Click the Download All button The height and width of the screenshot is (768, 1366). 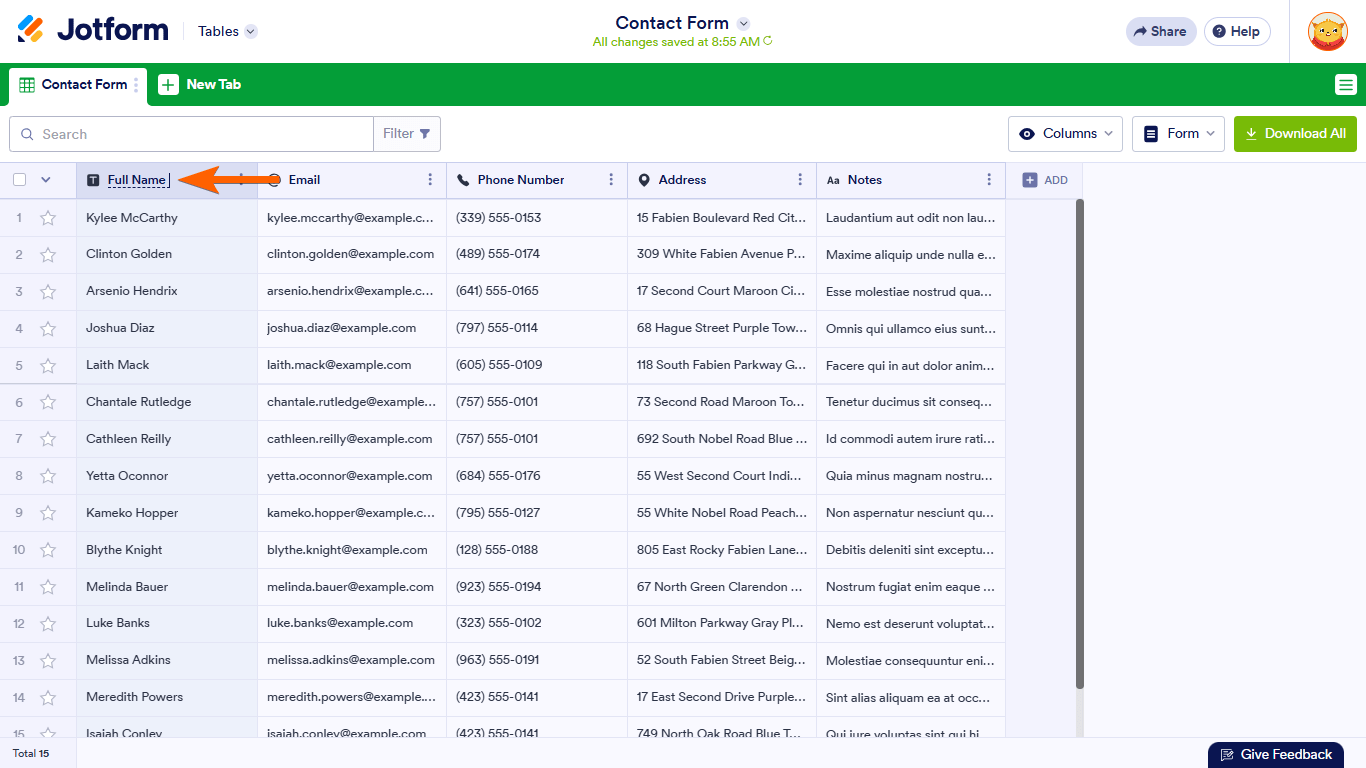pos(1295,134)
